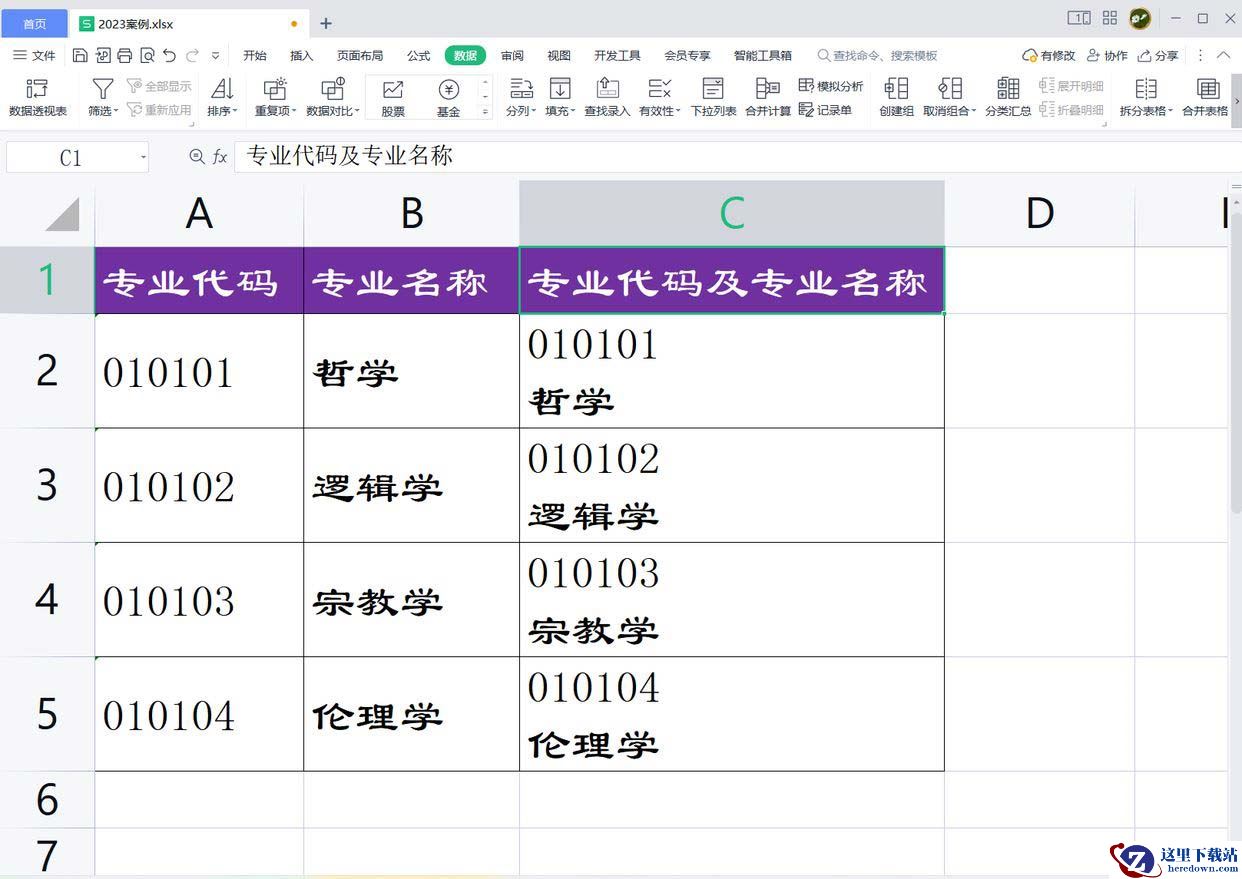This screenshot has height=879, width=1242.
Task: Click the undo arrow icon
Action: (x=169, y=56)
